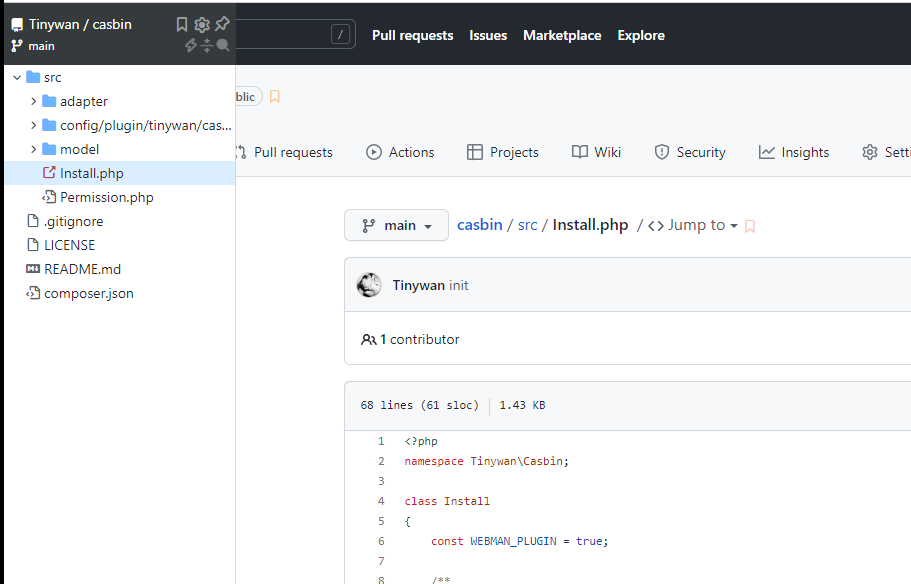The image size is (911, 584).
Task: Click line number 6 in the code
Action: [x=381, y=541]
